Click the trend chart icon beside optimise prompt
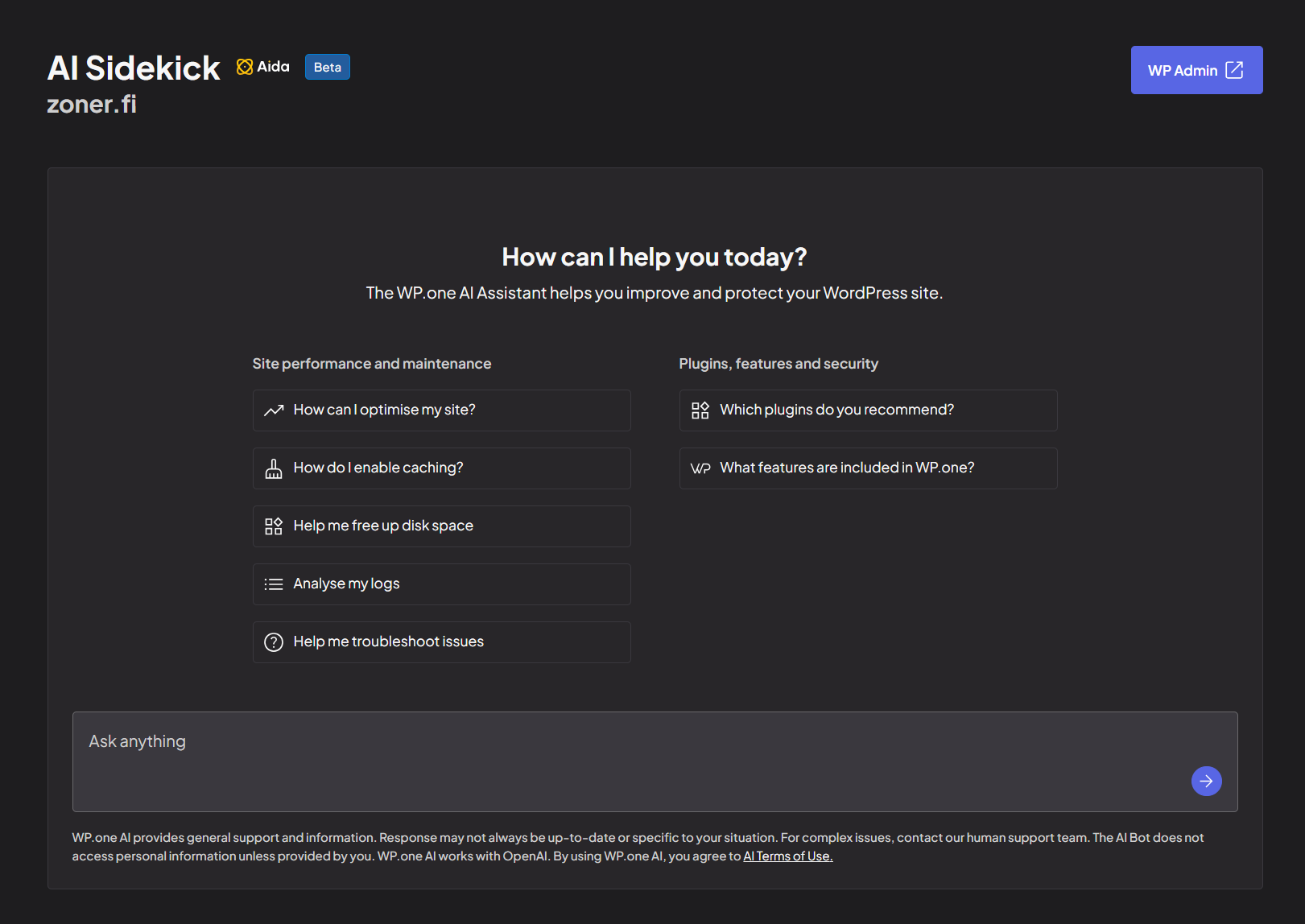Screen dimensions: 1305x924 point(274,410)
